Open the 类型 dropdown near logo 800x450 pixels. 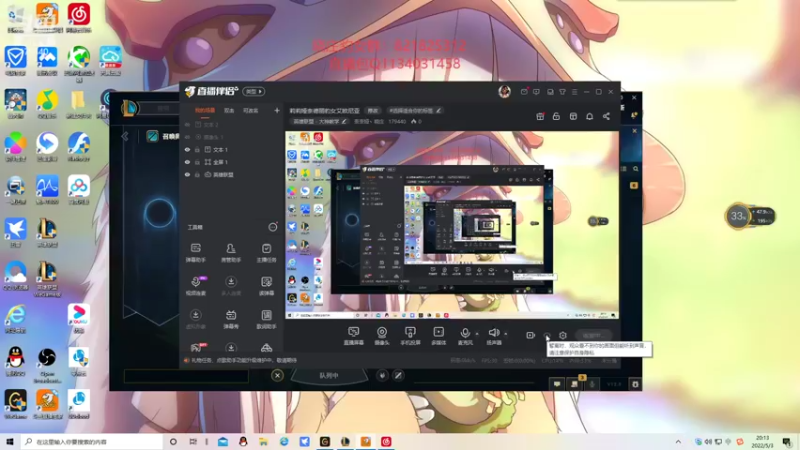pyautogui.click(x=254, y=91)
